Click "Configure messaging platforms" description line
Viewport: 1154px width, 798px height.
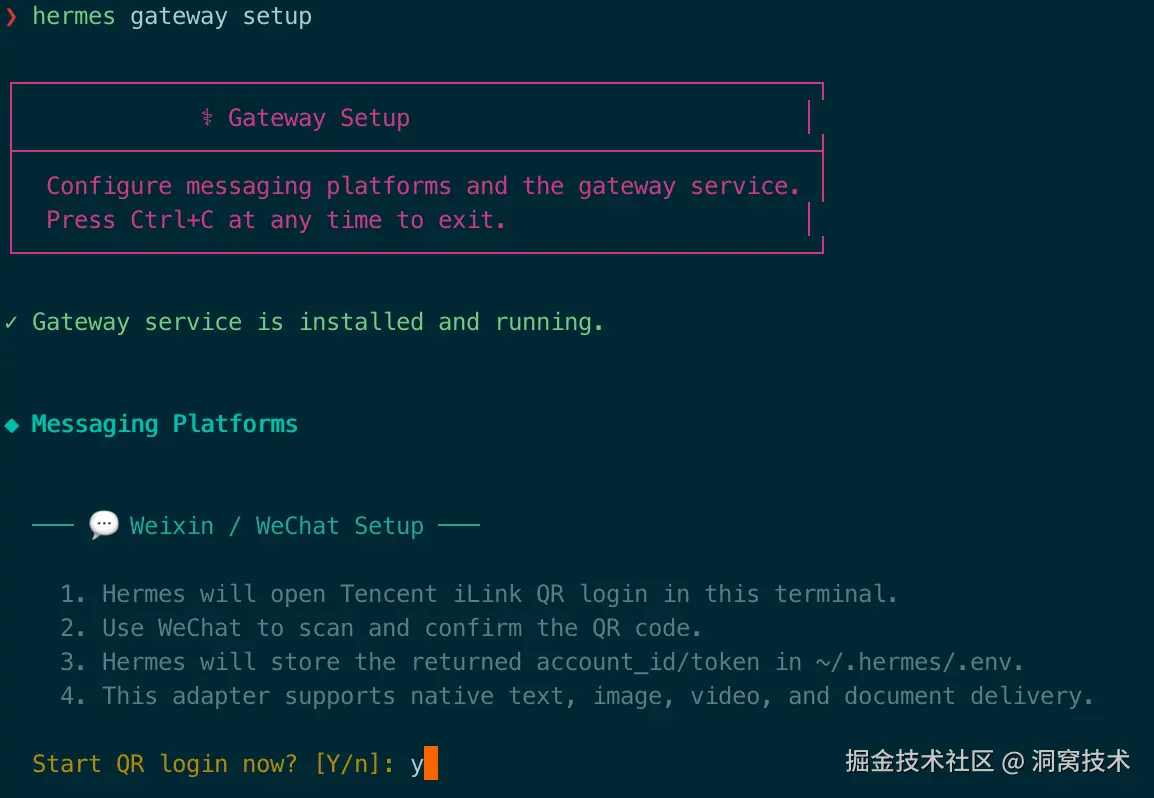click(423, 186)
